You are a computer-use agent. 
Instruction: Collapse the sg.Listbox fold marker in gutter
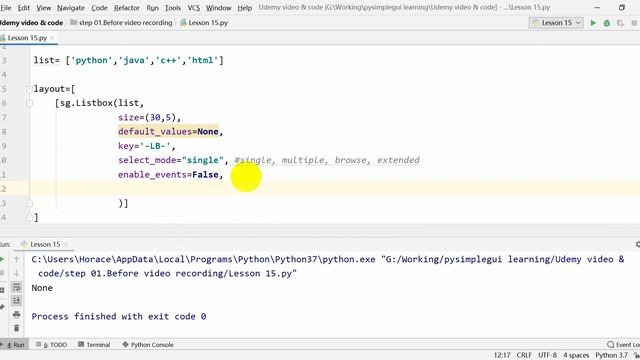(x=29, y=103)
